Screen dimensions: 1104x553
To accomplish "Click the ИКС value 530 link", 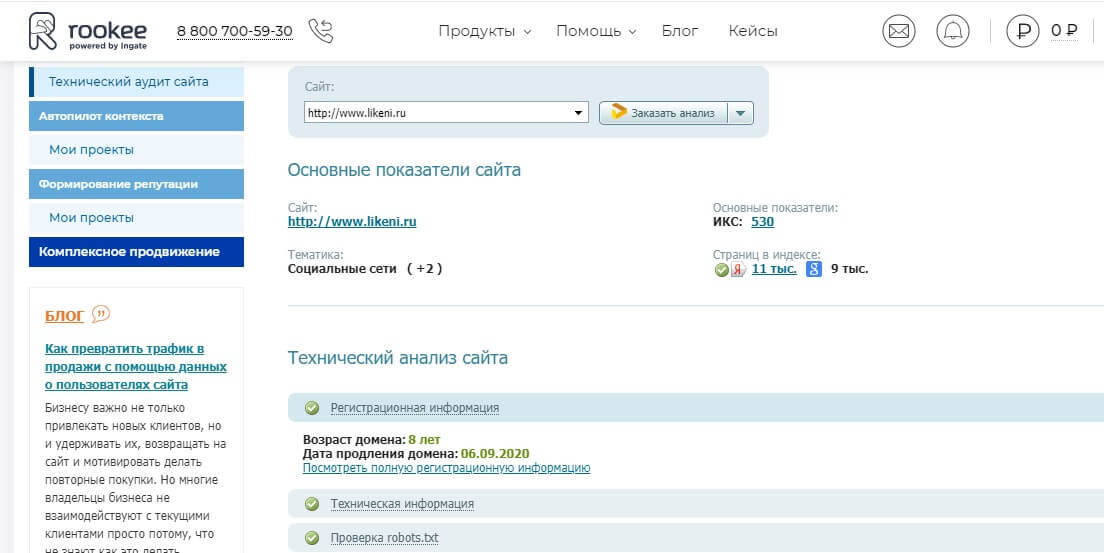I will point(763,222).
